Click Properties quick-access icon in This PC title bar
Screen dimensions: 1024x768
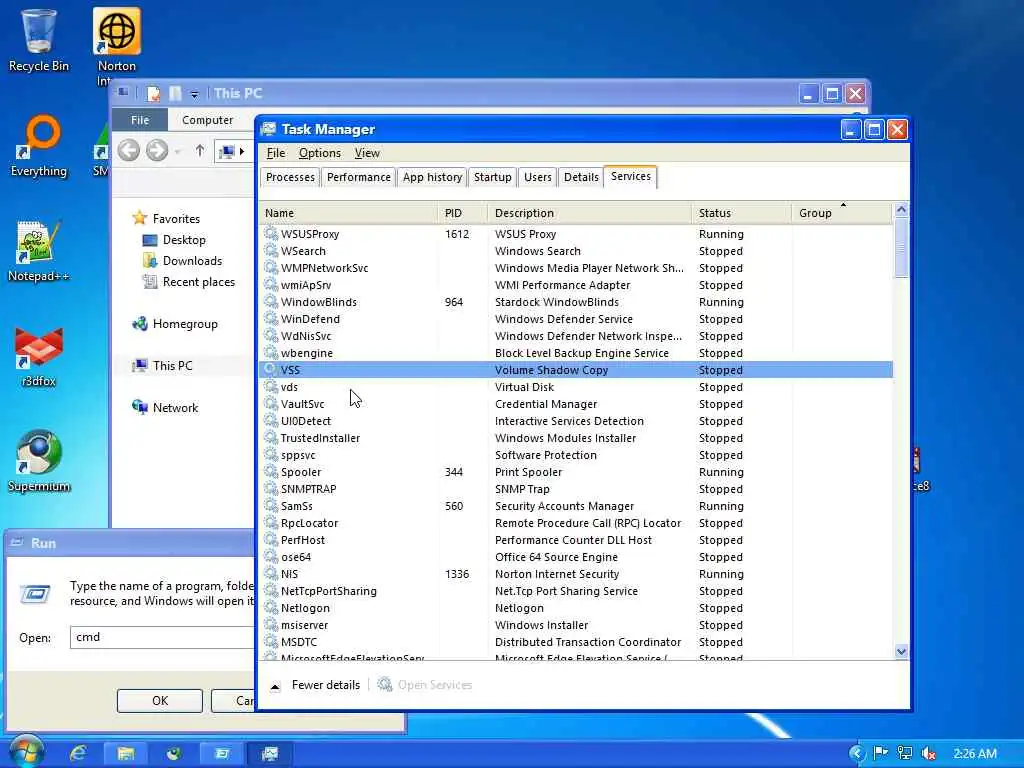click(x=153, y=94)
